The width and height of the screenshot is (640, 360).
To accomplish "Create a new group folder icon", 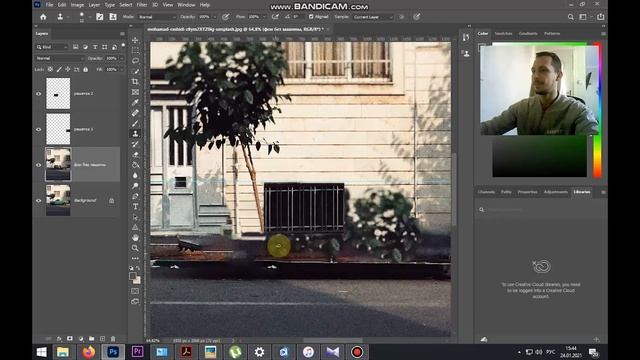I will pyautogui.click(x=91, y=339).
